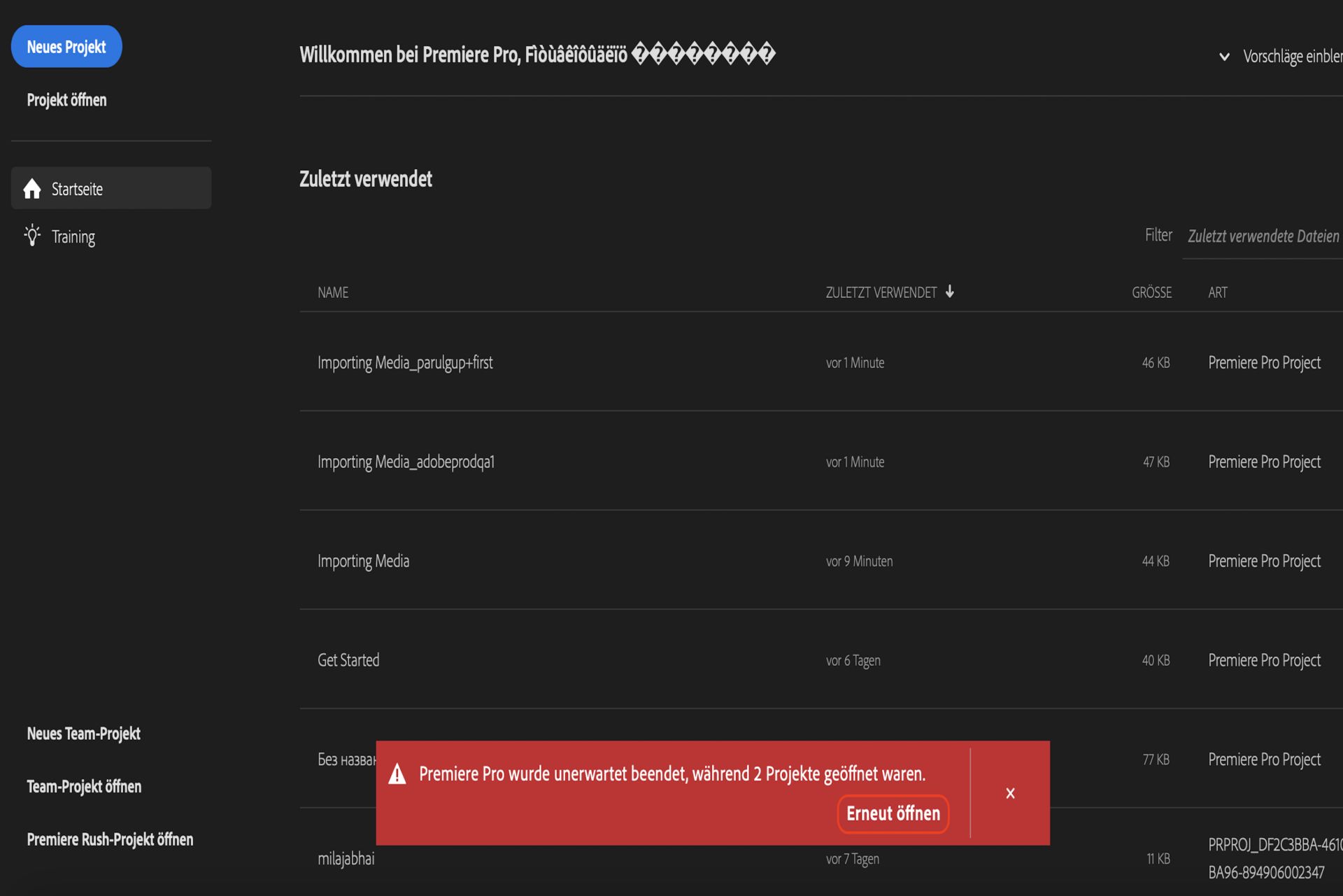Sort the list by GRÖSSE column
The image size is (1343, 896).
pos(1152,292)
